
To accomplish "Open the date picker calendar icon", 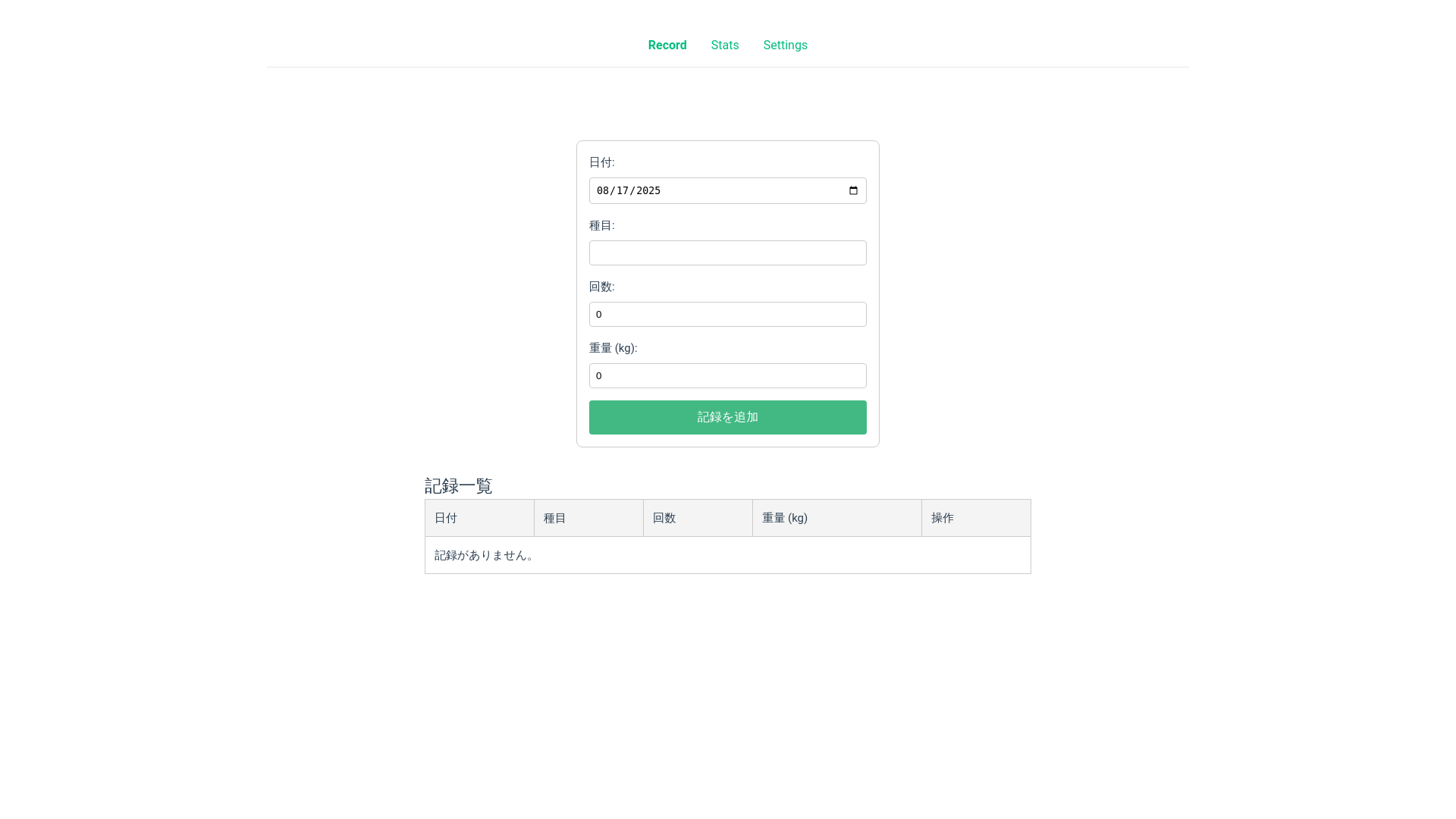I will 853,190.
